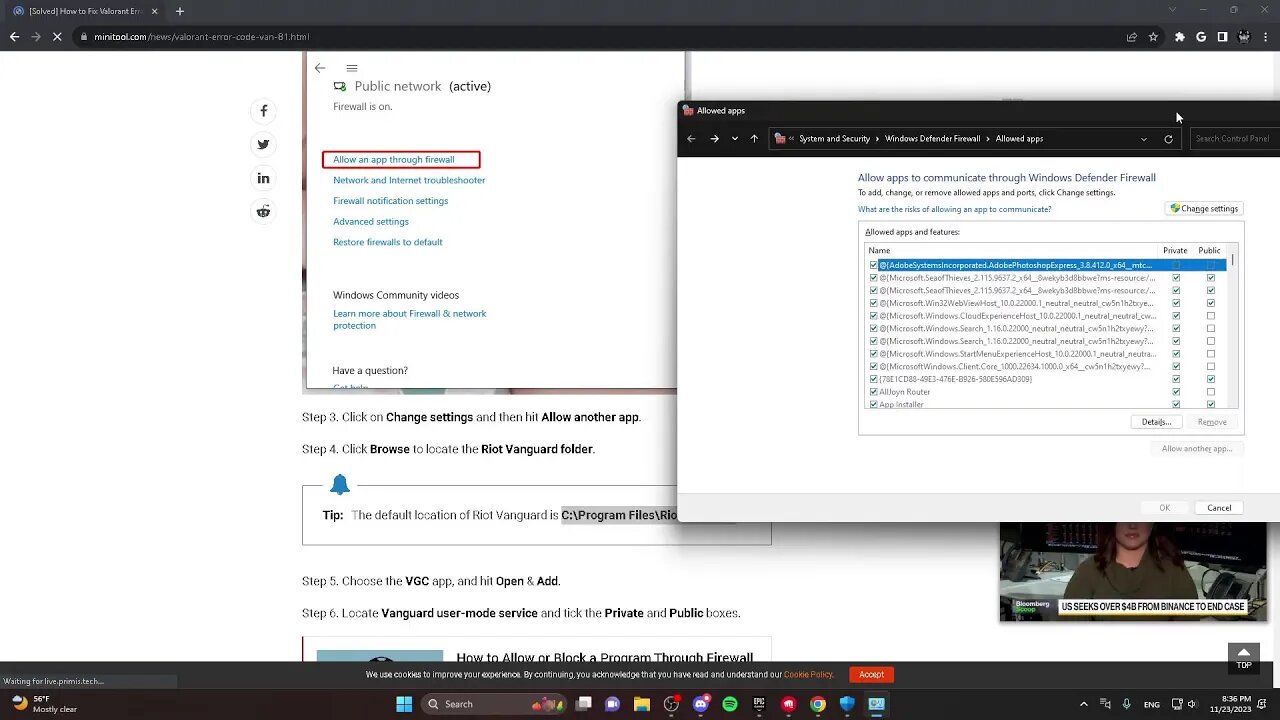Image resolution: width=1280 pixels, height=720 pixels.
Task: Share the article on Reddit
Action: 264,211
